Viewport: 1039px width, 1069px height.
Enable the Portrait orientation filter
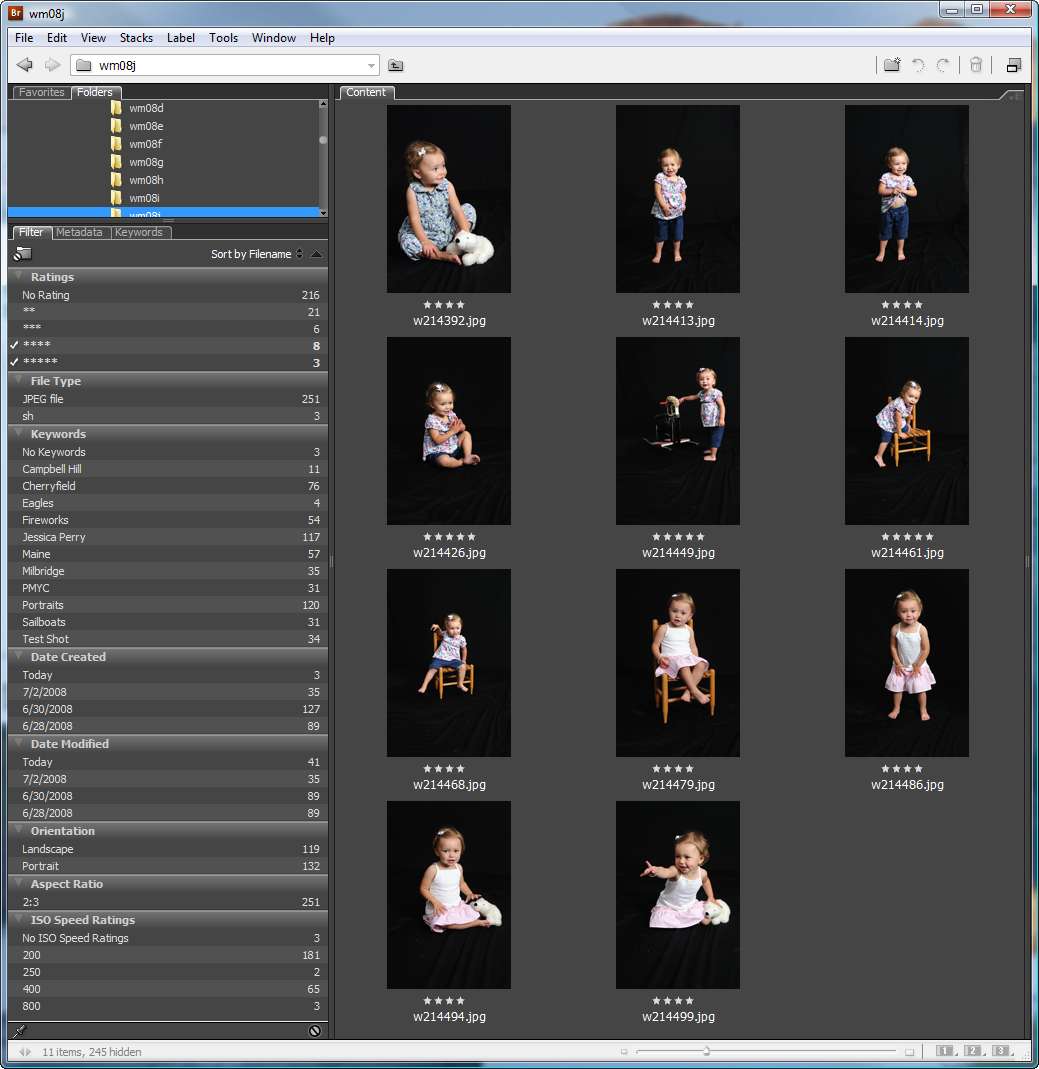coord(168,866)
